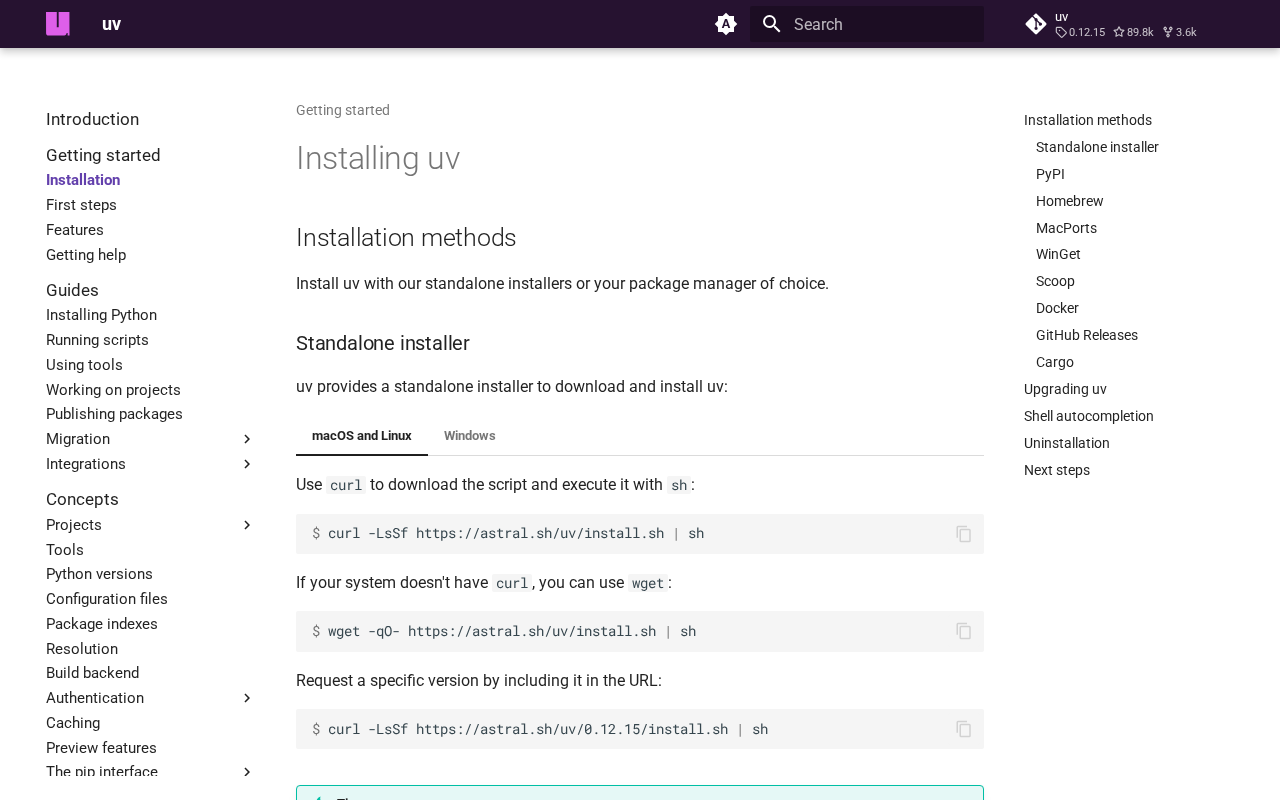Open Installing Python guide

[101, 315]
